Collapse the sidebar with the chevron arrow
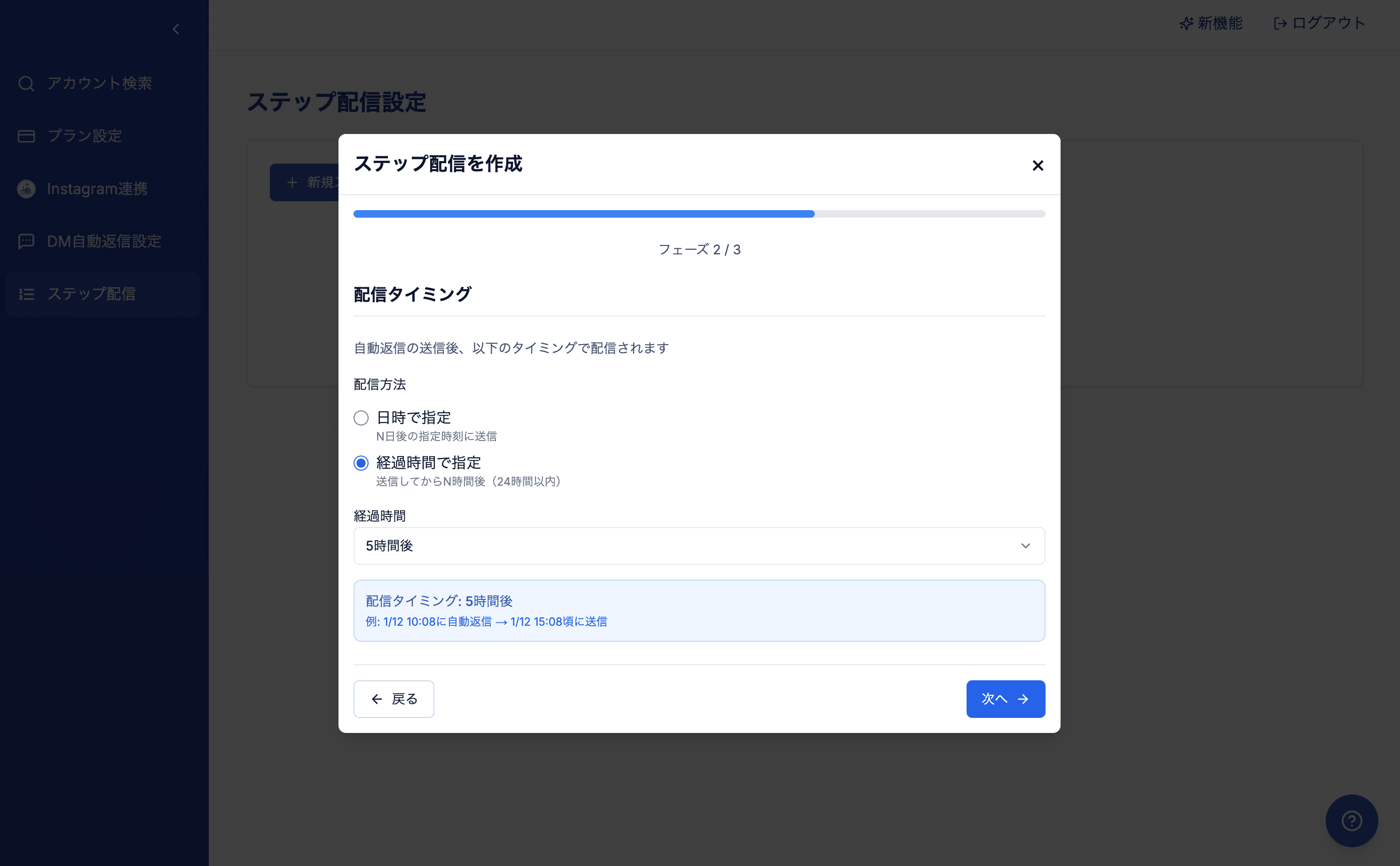The width and height of the screenshot is (1400, 866). pos(176,29)
